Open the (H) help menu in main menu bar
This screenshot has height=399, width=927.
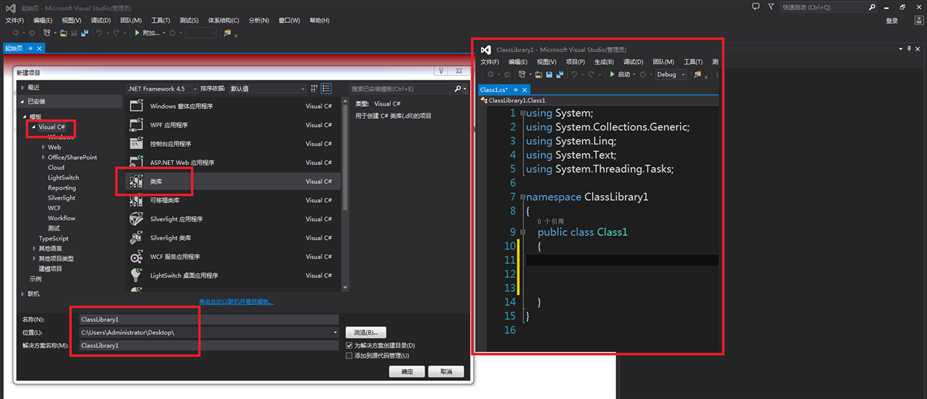[319, 20]
